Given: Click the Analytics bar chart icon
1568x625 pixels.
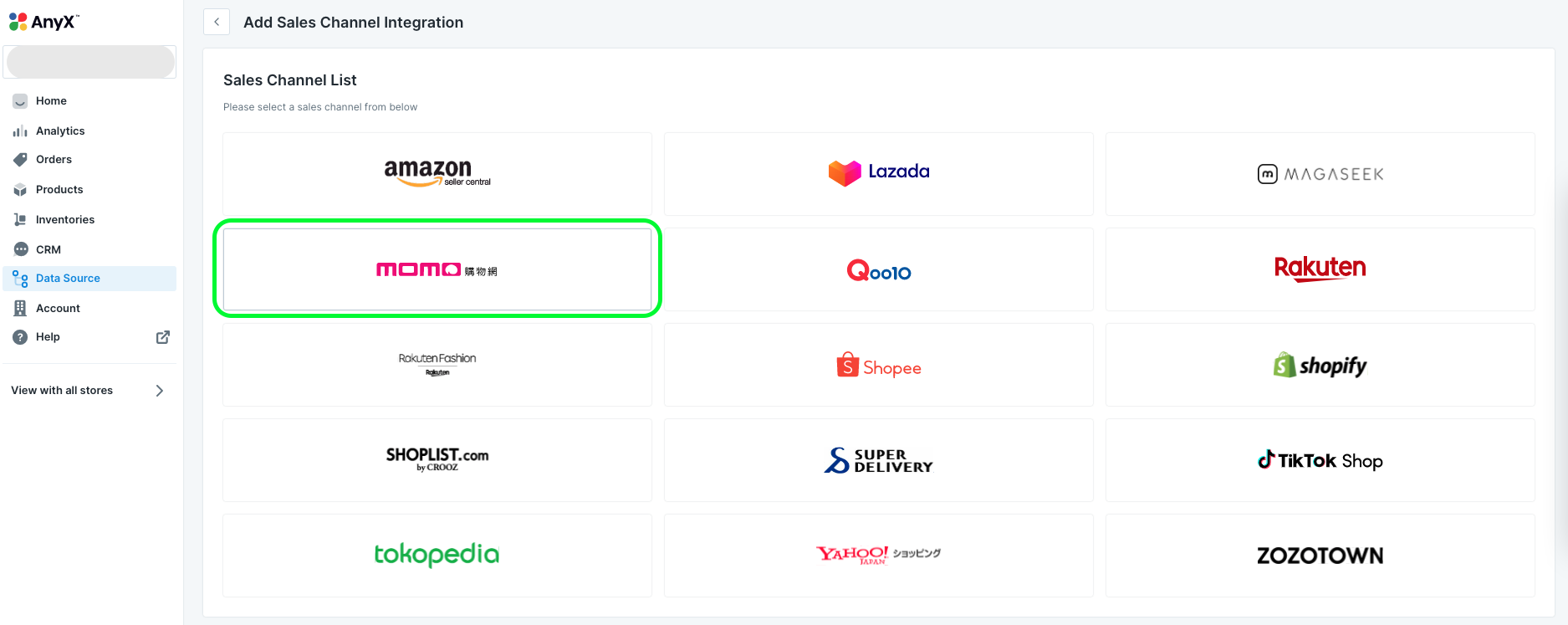Looking at the screenshot, I should [x=20, y=131].
